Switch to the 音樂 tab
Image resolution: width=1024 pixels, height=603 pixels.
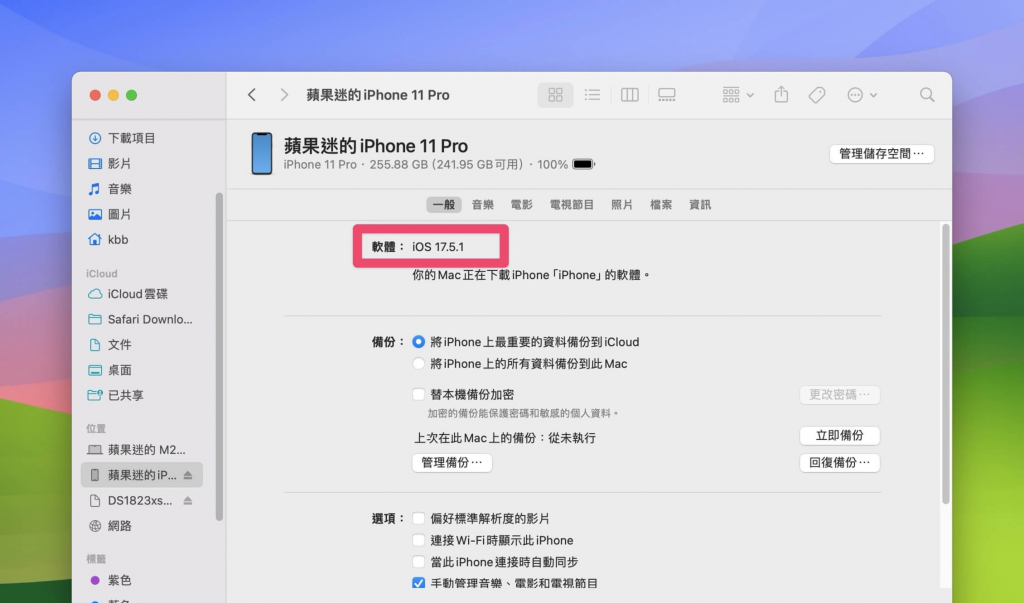click(483, 204)
